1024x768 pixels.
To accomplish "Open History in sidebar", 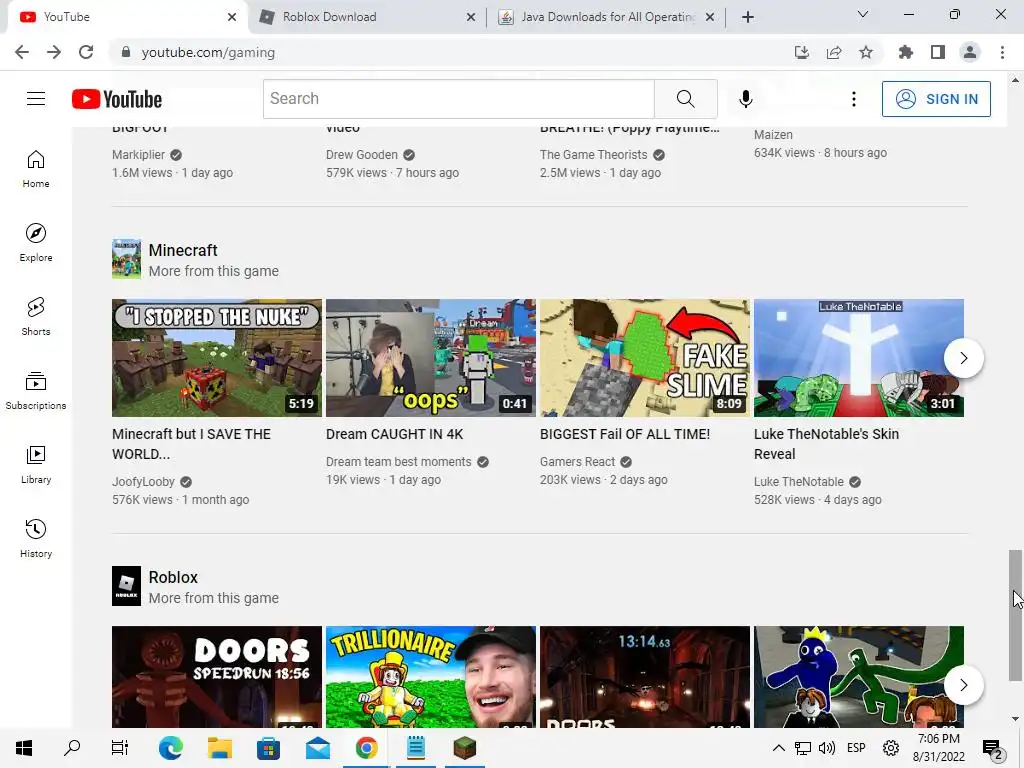I will coord(36,538).
